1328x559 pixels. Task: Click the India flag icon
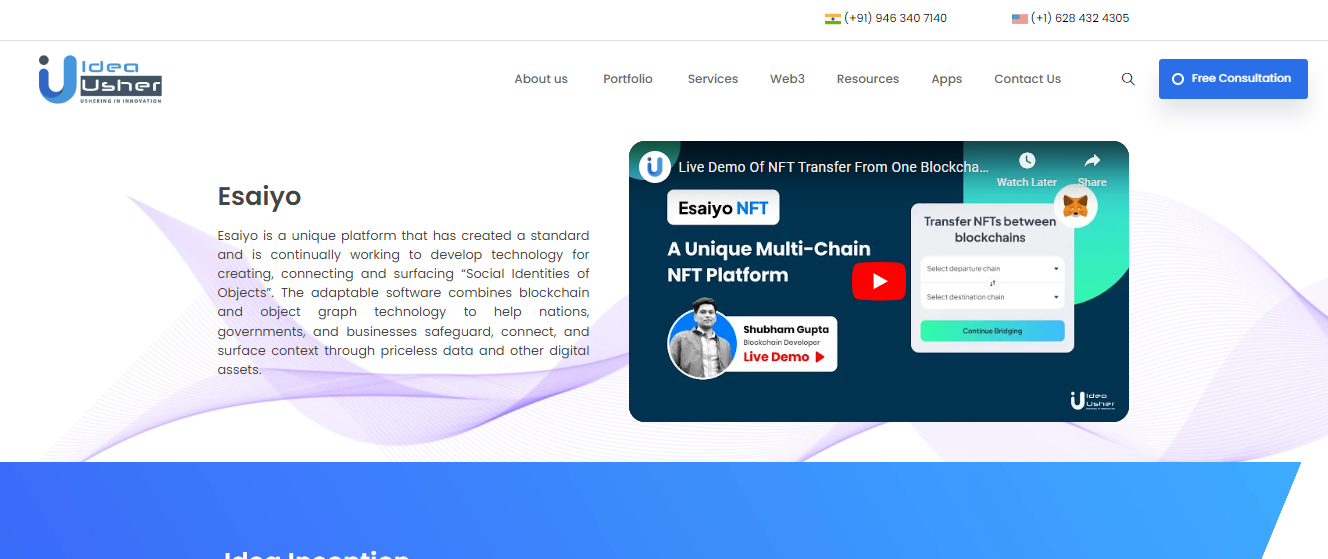tap(832, 18)
